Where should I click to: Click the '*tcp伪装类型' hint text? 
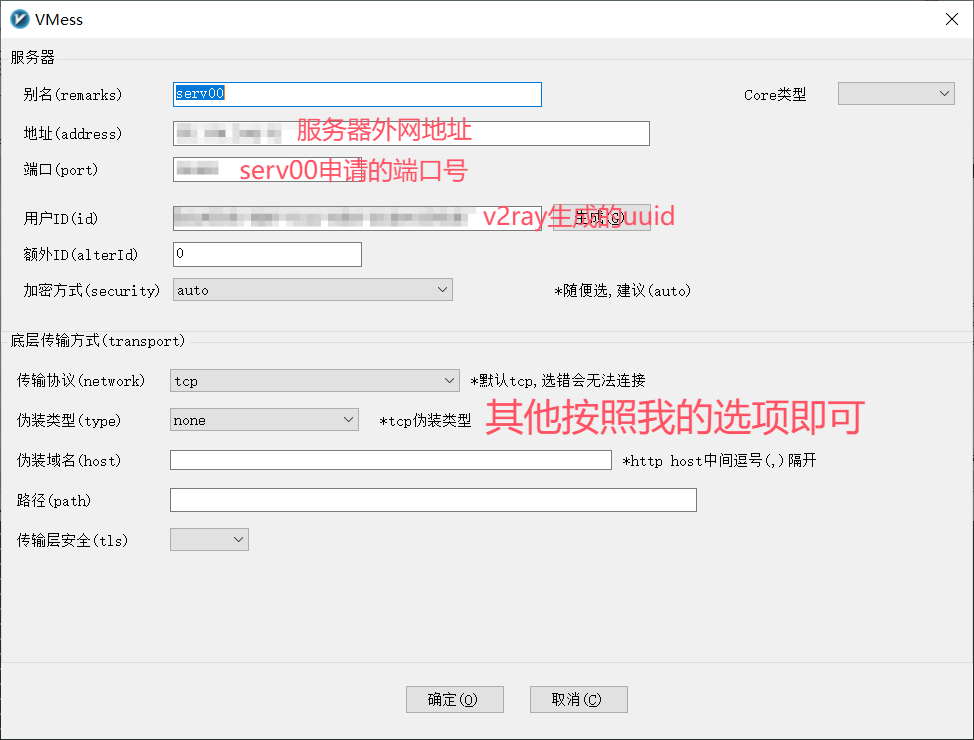tap(426, 421)
